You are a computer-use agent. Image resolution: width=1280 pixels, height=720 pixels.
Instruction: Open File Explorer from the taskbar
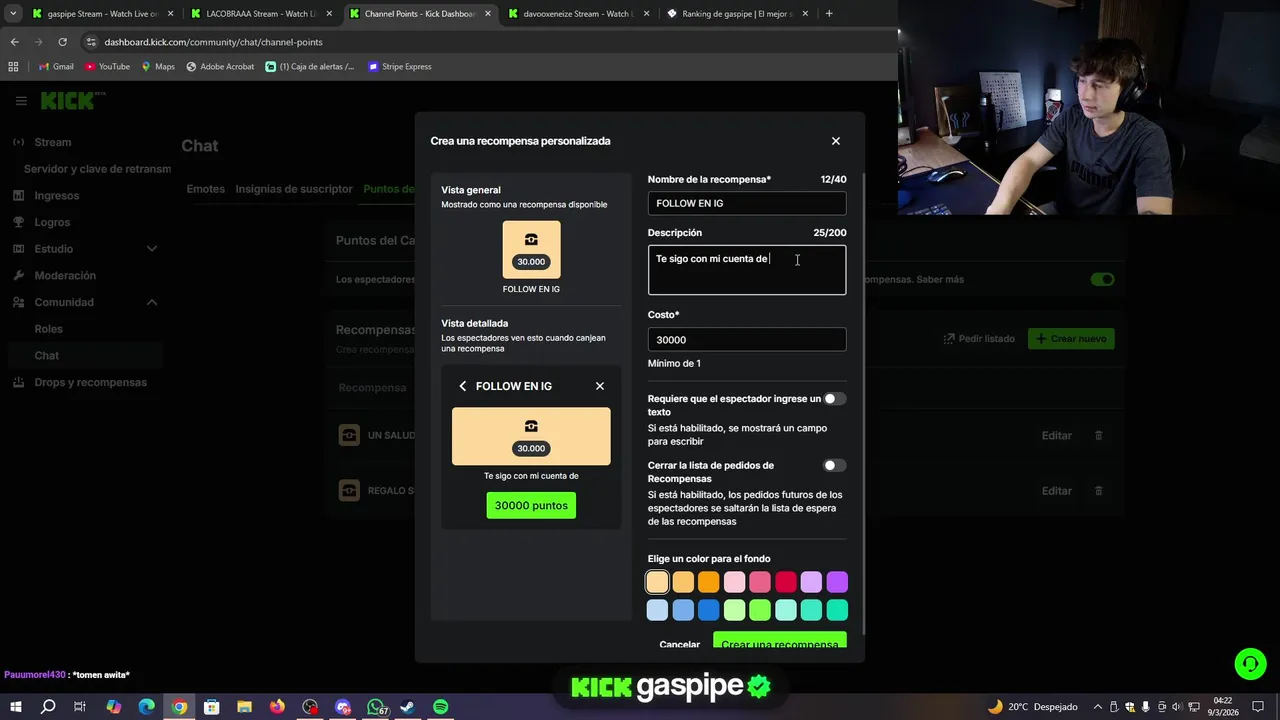point(244,707)
